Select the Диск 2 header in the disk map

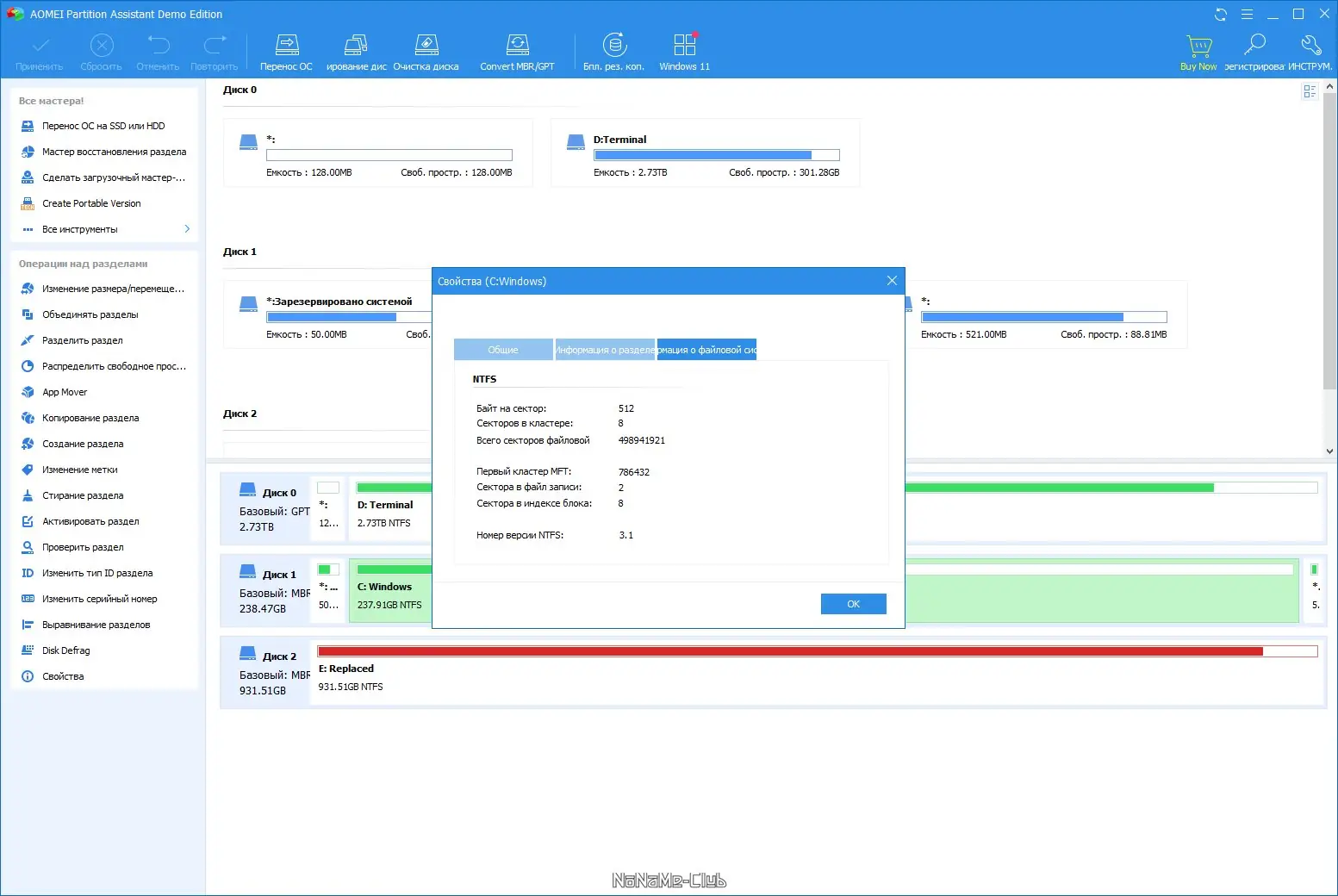[x=265, y=673]
